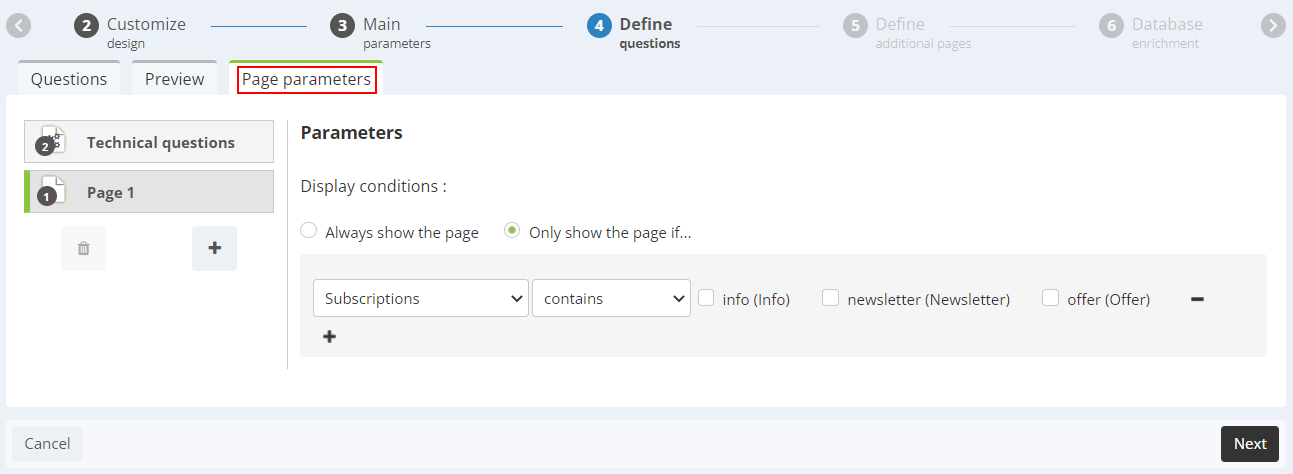Check the info (Info) checkbox

(x=706, y=297)
